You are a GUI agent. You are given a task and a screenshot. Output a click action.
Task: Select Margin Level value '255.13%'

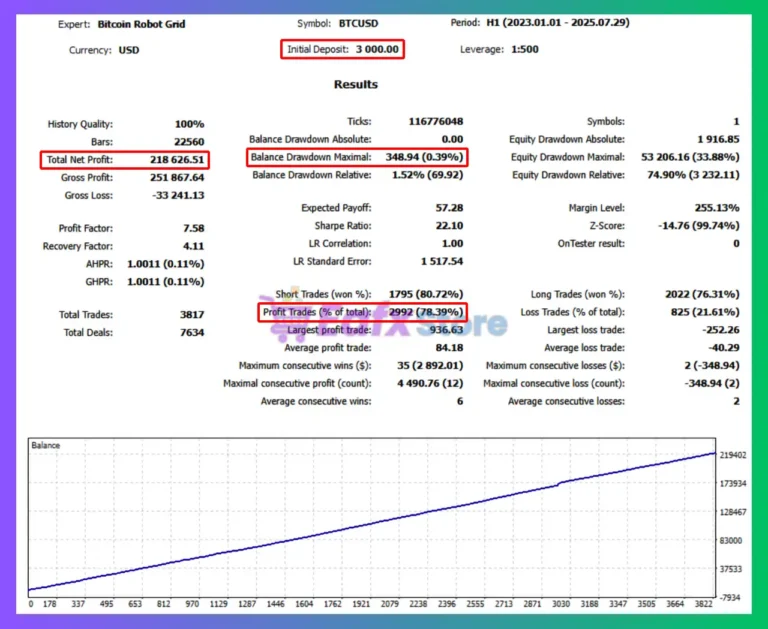click(x=717, y=208)
